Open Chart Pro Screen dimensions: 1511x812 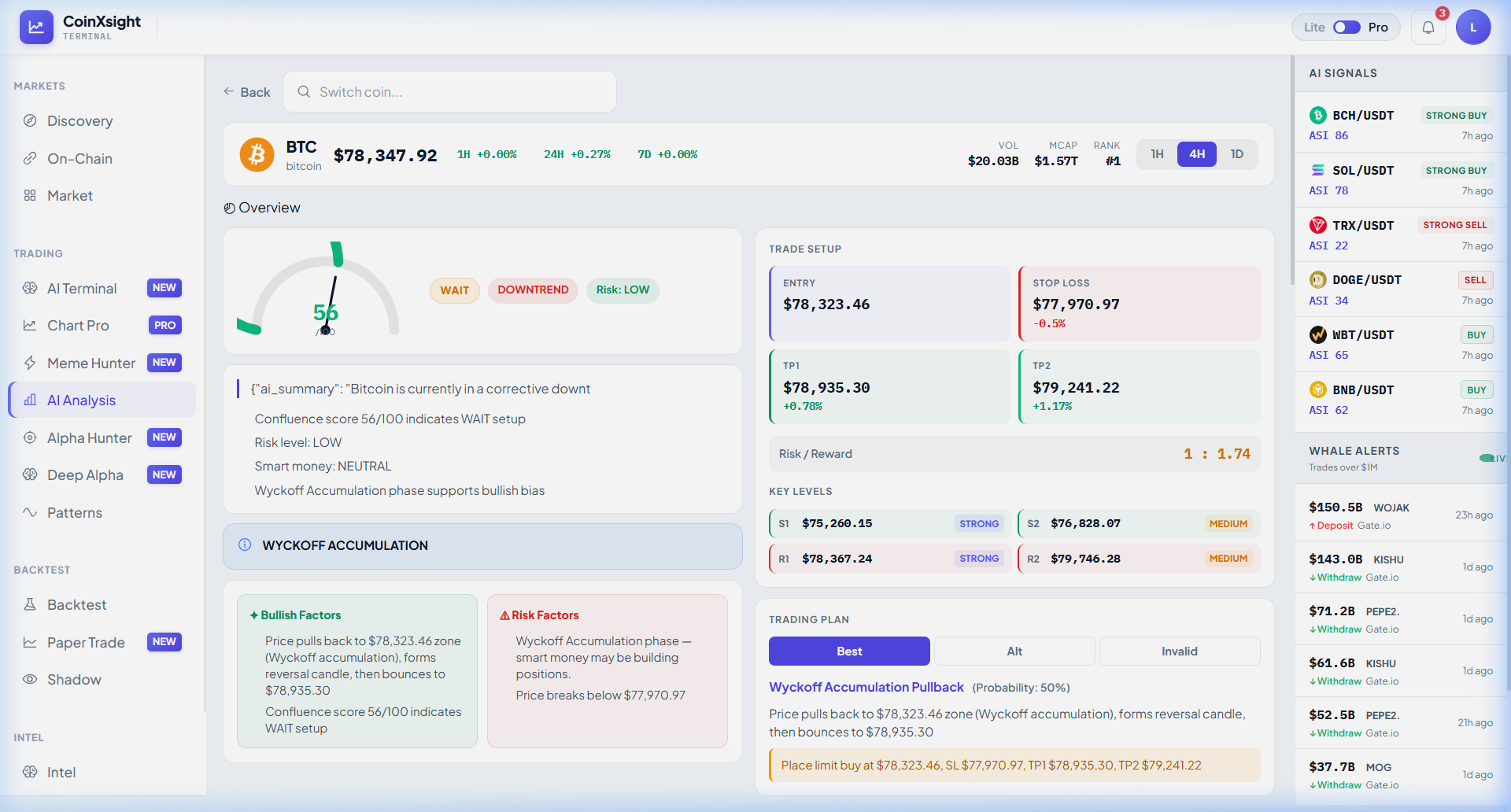(x=102, y=326)
